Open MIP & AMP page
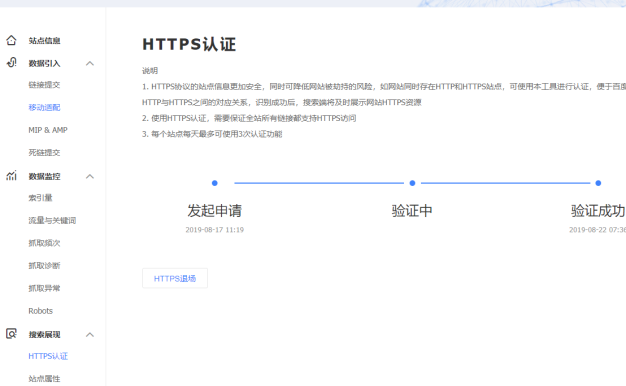 tap(48, 130)
